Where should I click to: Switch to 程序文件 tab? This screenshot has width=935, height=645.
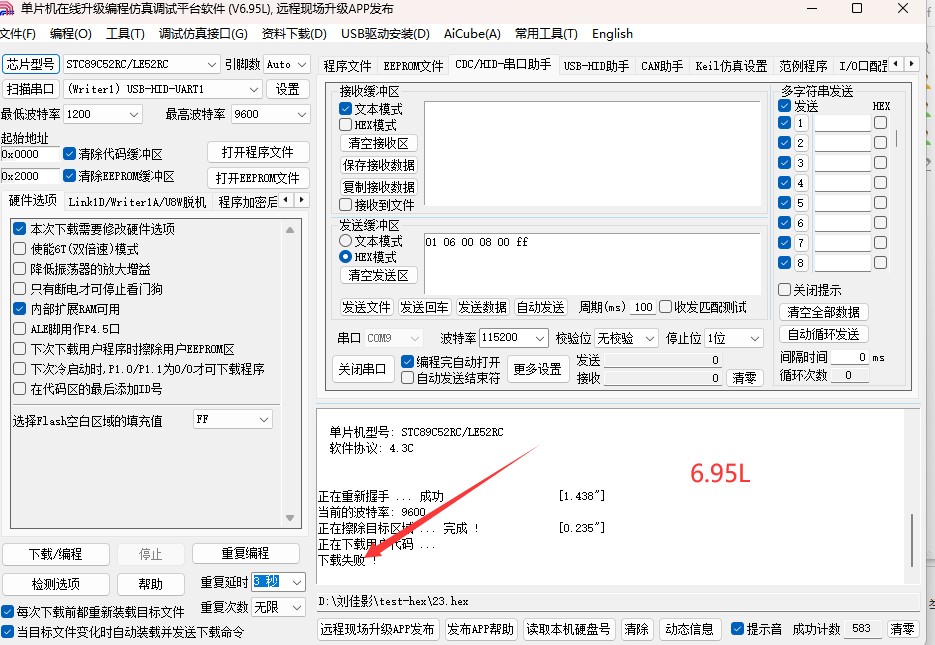(347, 66)
